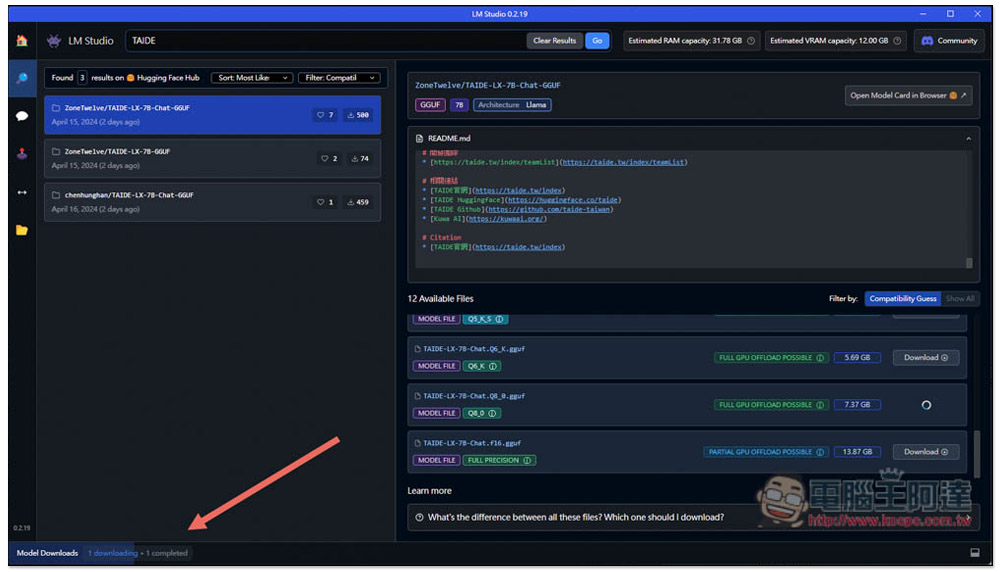Open the Playground sidebar icon

coord(22,154)
